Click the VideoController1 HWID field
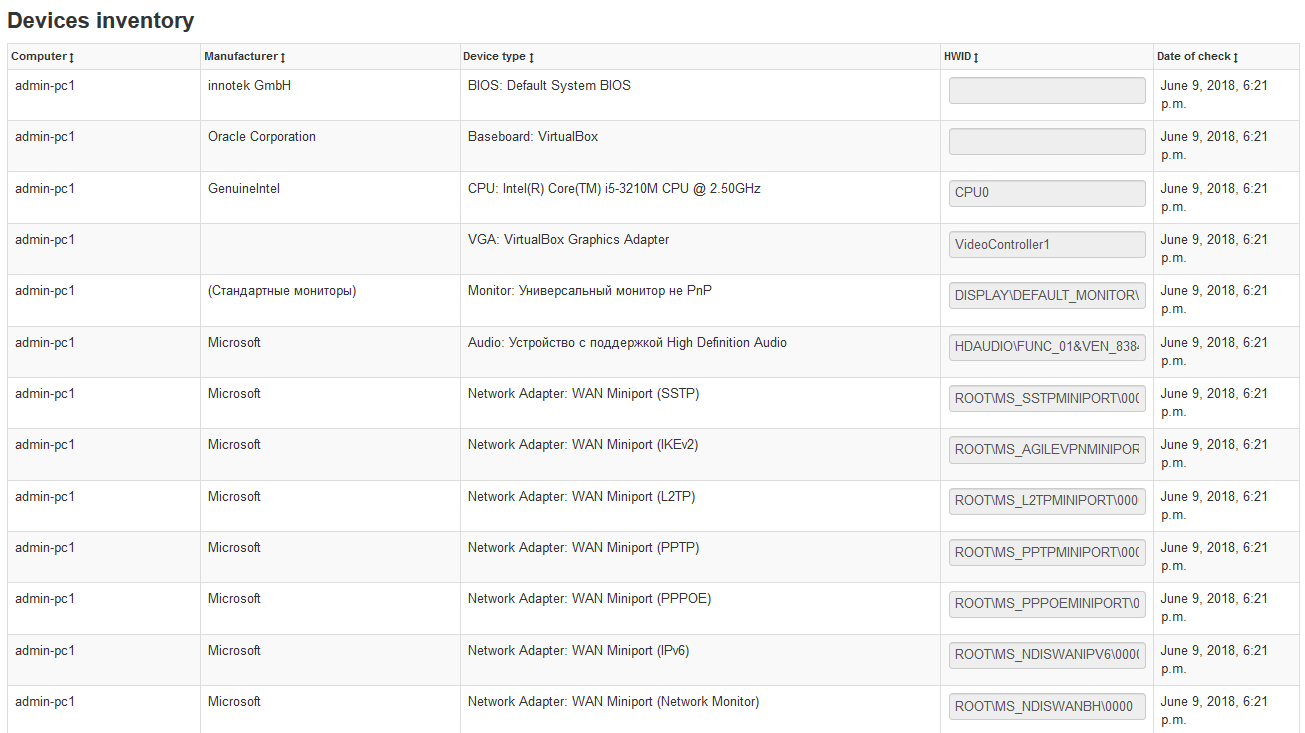 [x=1046, y=244]
